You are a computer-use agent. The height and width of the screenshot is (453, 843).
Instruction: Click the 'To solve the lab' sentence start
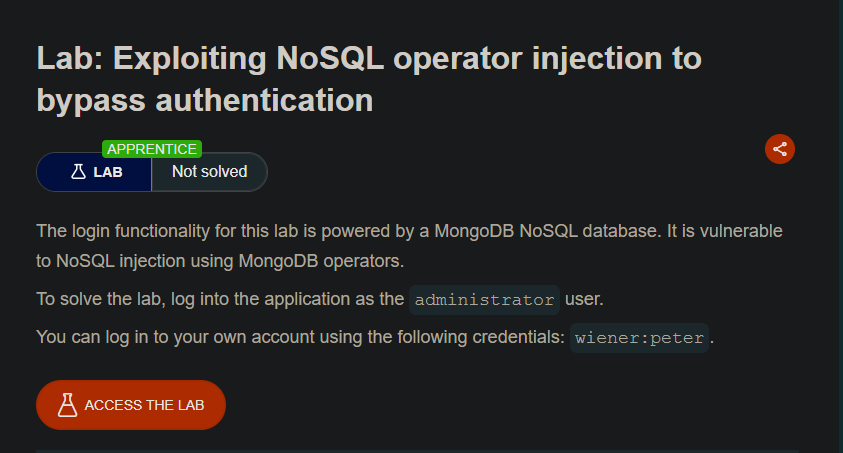100,299
